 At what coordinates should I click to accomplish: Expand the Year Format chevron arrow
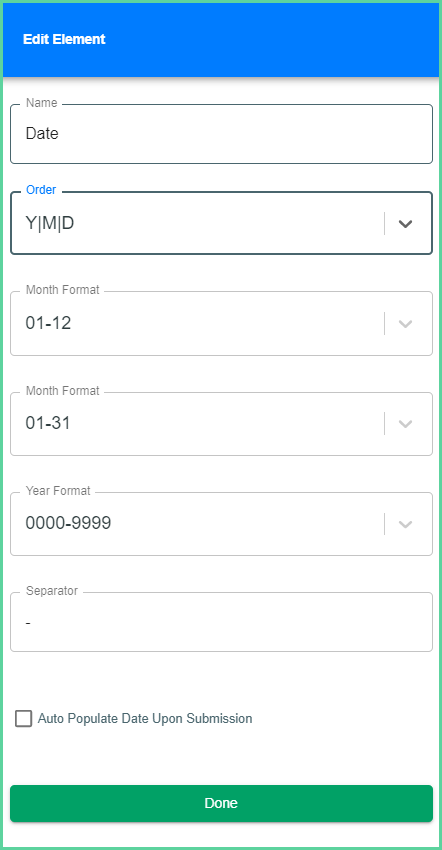point(406,524)
